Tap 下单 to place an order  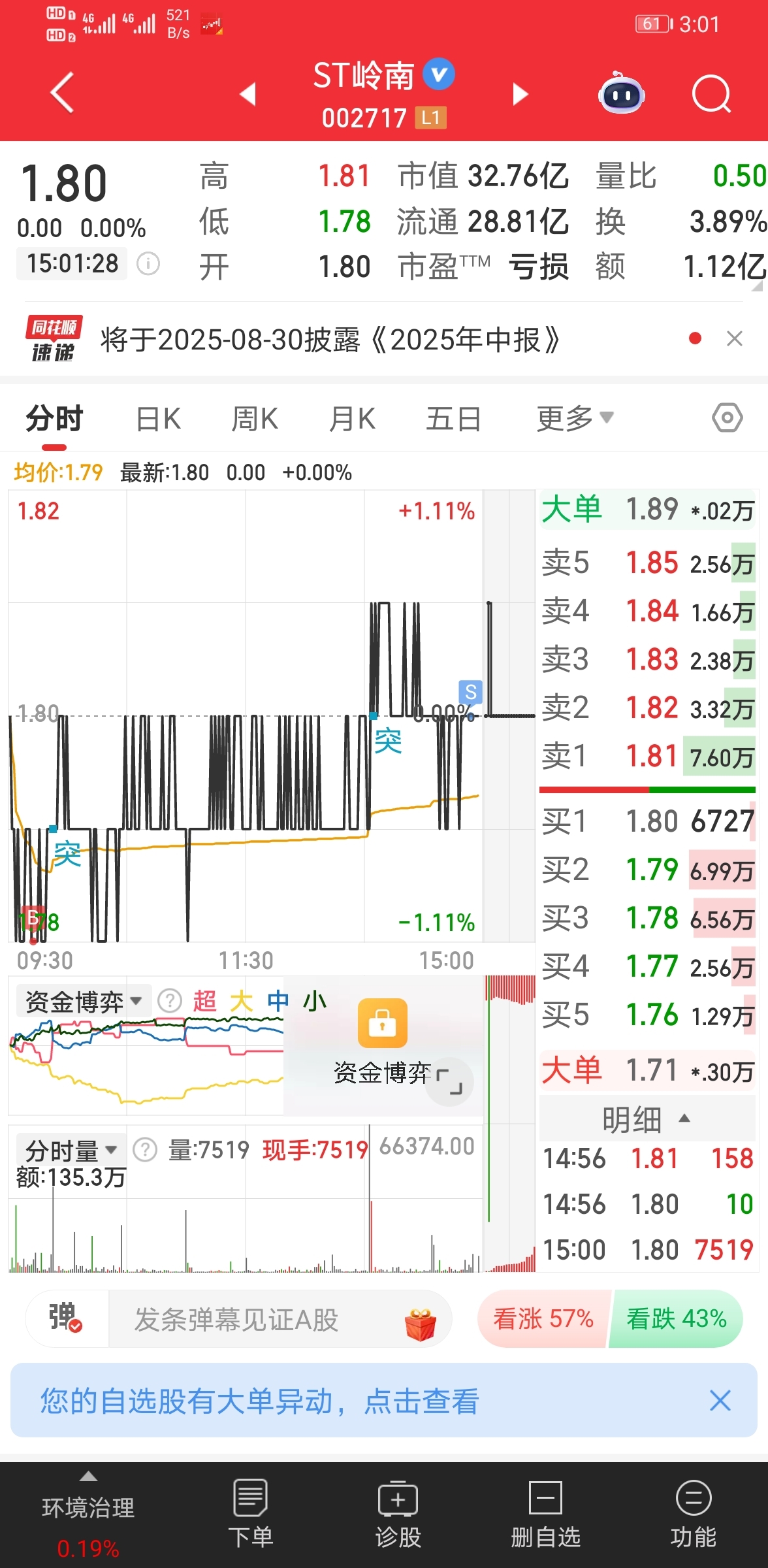point(251,1514)
